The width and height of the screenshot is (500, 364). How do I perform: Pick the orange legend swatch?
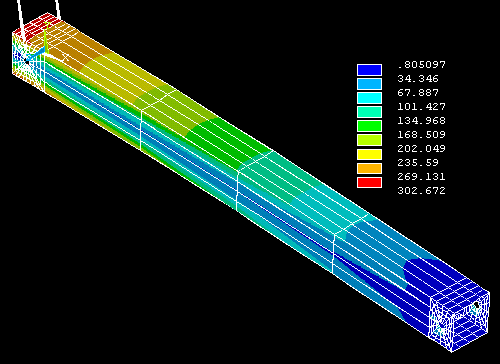click(x=369, y=168)
